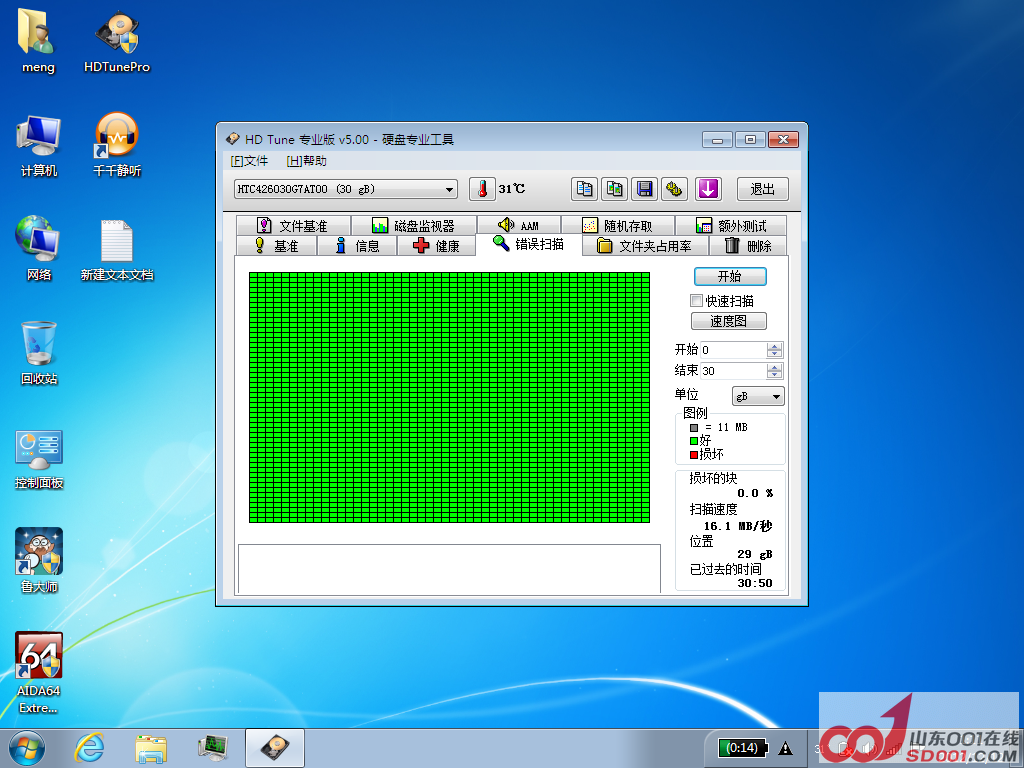Open the 单位 gB unit dropdown

(x=758, y=396)
